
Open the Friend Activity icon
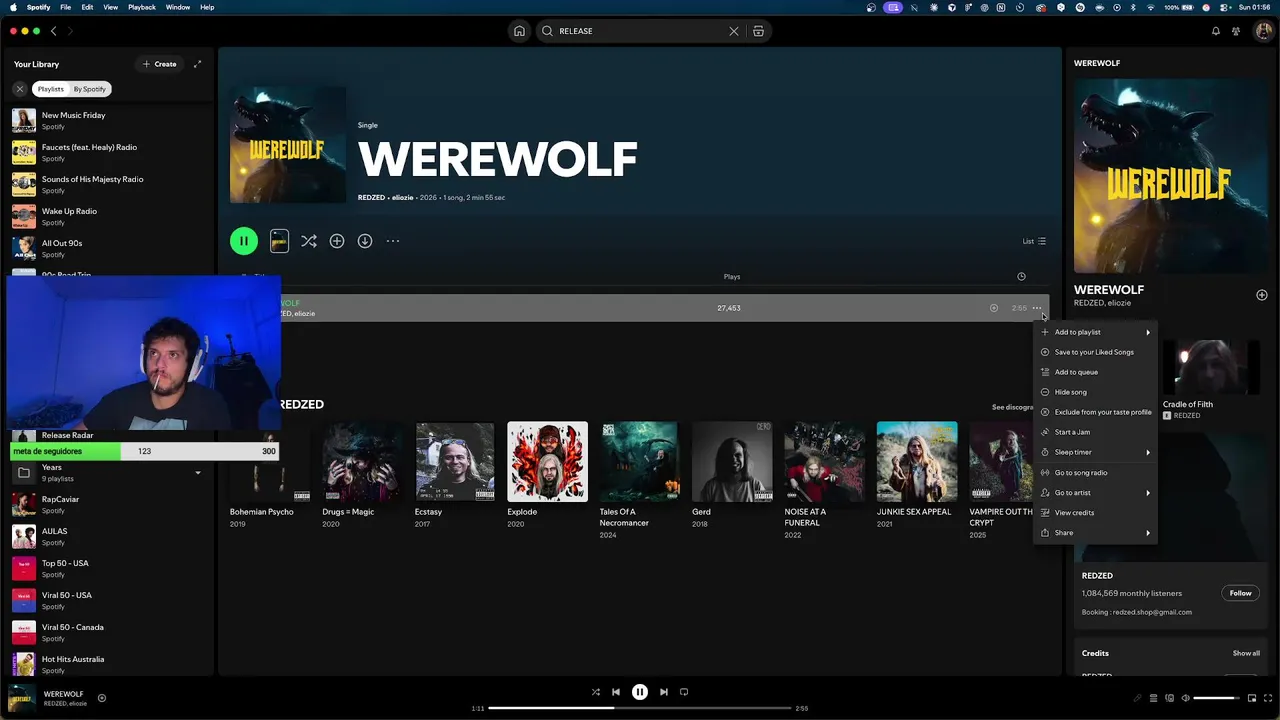tap(1237, 31)
